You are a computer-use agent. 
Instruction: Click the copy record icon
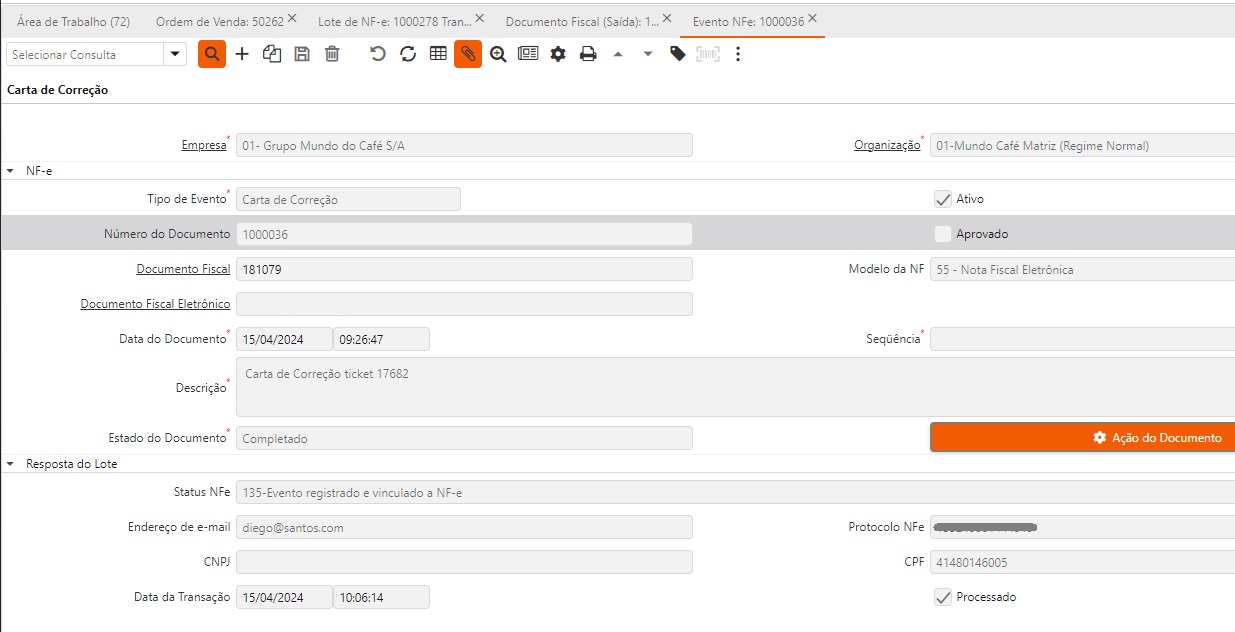pyautogui.click(x=272, y=54)
